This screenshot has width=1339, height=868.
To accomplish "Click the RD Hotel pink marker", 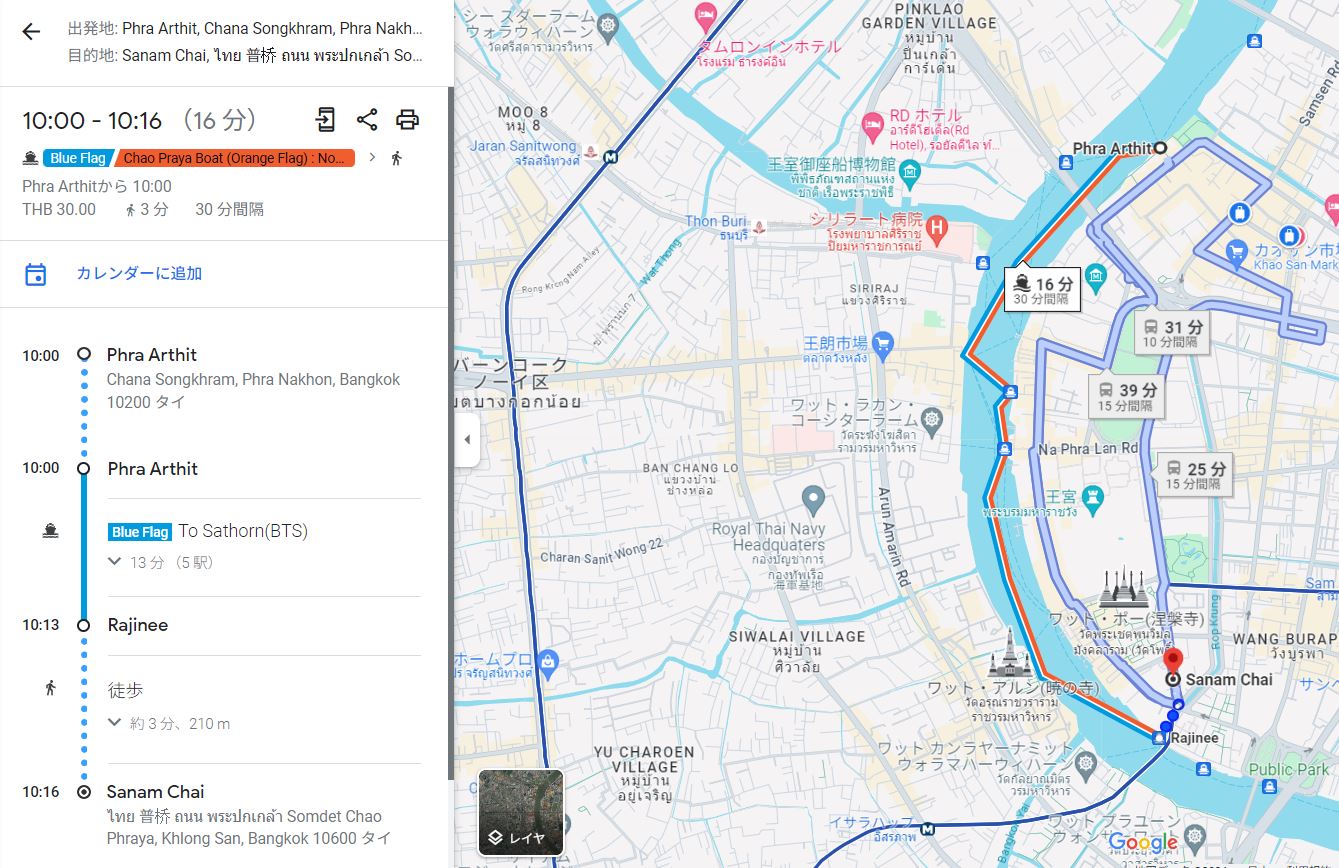I will pyautogui.click(x=873, y=124).
